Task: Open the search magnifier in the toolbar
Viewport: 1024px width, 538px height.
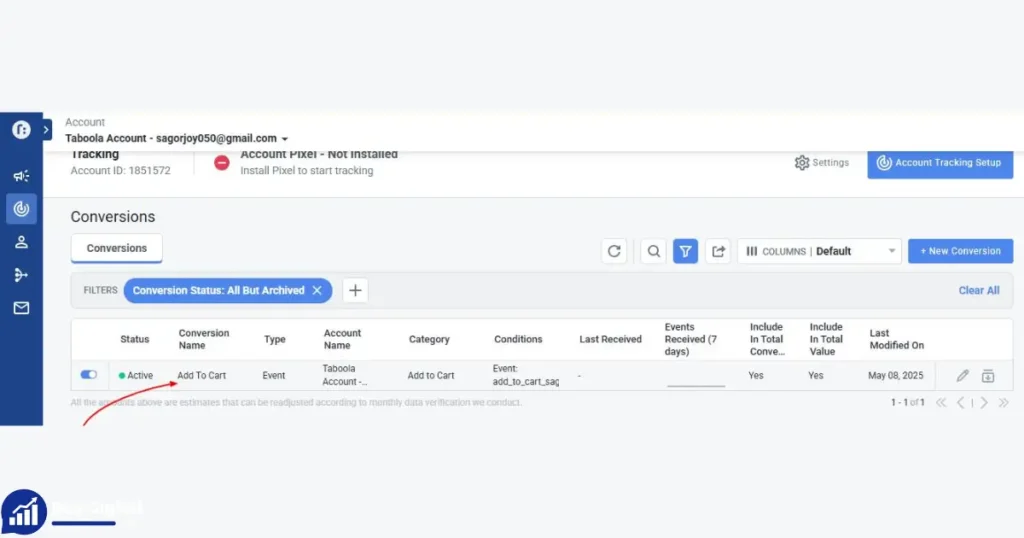Action: pos(653,251)
